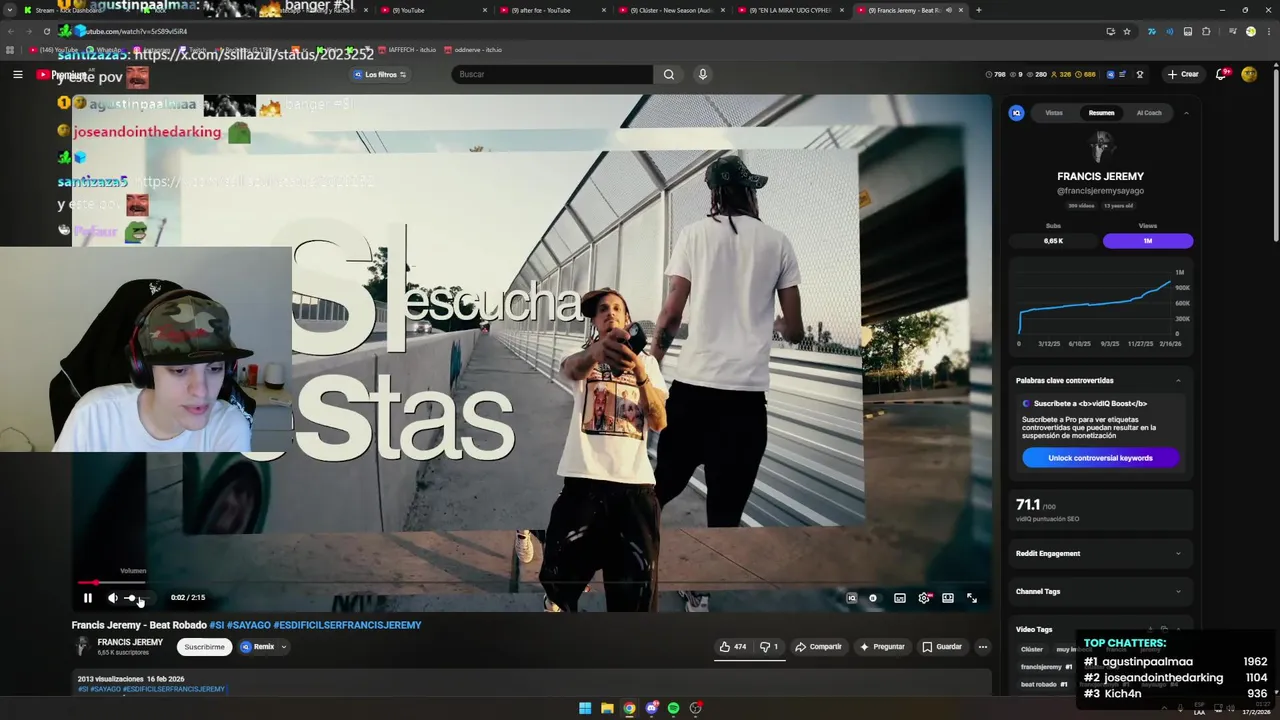The height and width of the screenshot is (720, 1280).
Task: Open File Explorer from taskbar
Action: coord(607,708)
